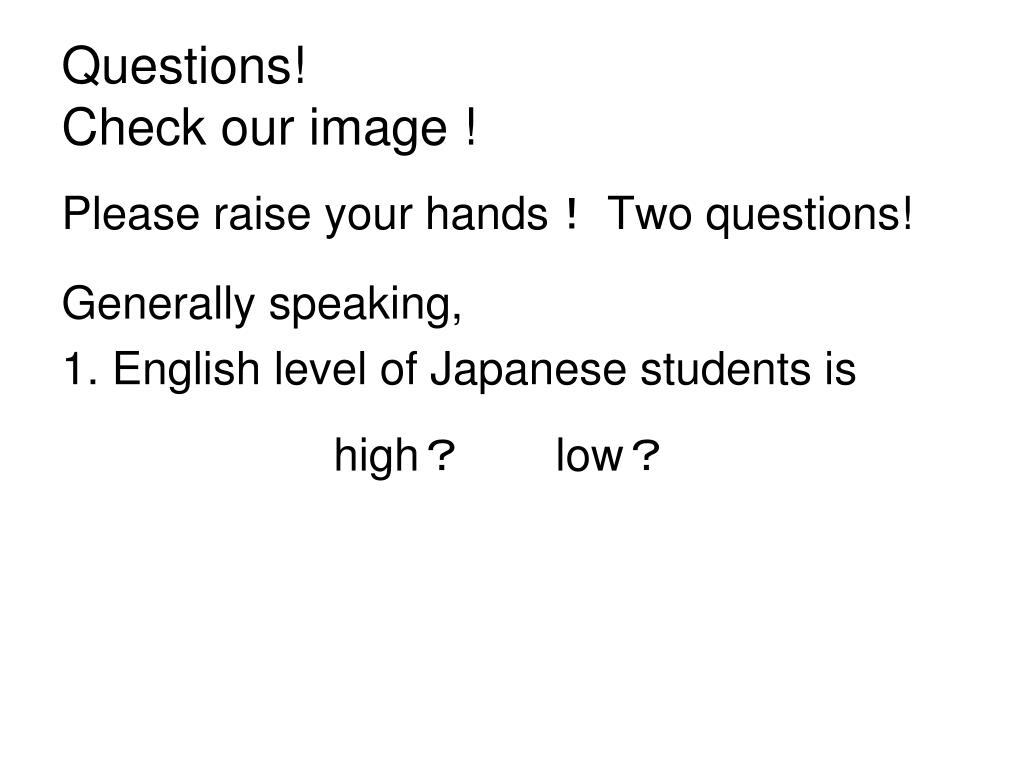Select the 'low?' answer text
The image size is (1024, 768).
point(607,455)
